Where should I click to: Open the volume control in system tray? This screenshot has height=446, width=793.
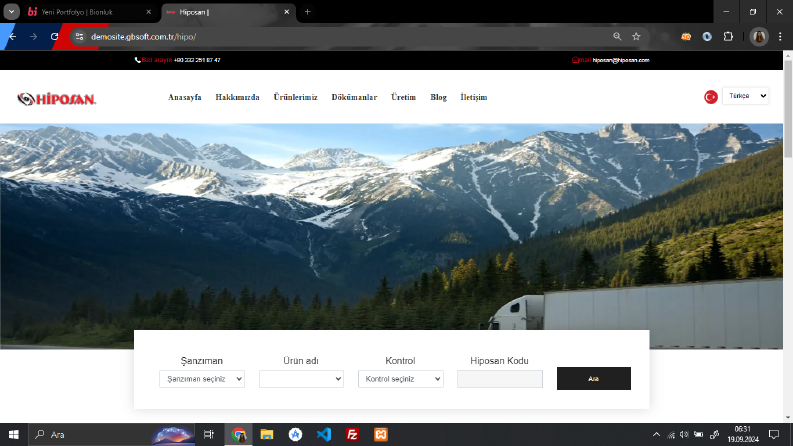tap(684, 434)
